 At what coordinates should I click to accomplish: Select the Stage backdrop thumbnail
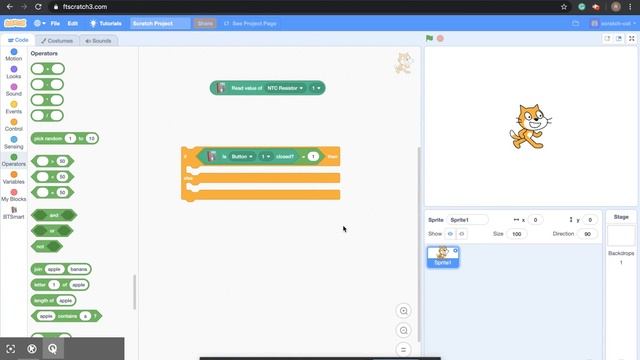pyautogui.click(x=621, y=236)
